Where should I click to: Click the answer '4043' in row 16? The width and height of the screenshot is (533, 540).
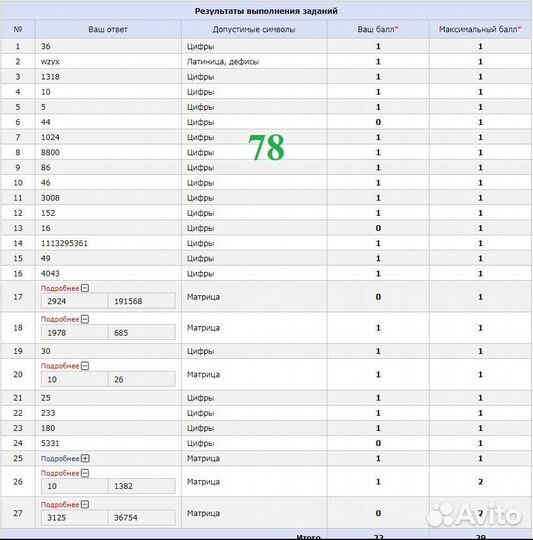point(50,273)
